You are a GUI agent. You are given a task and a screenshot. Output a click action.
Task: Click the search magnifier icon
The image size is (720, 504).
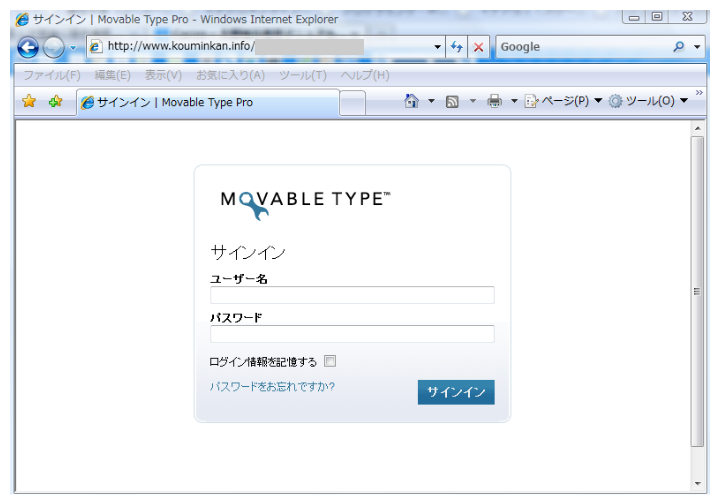pos(679,46)
